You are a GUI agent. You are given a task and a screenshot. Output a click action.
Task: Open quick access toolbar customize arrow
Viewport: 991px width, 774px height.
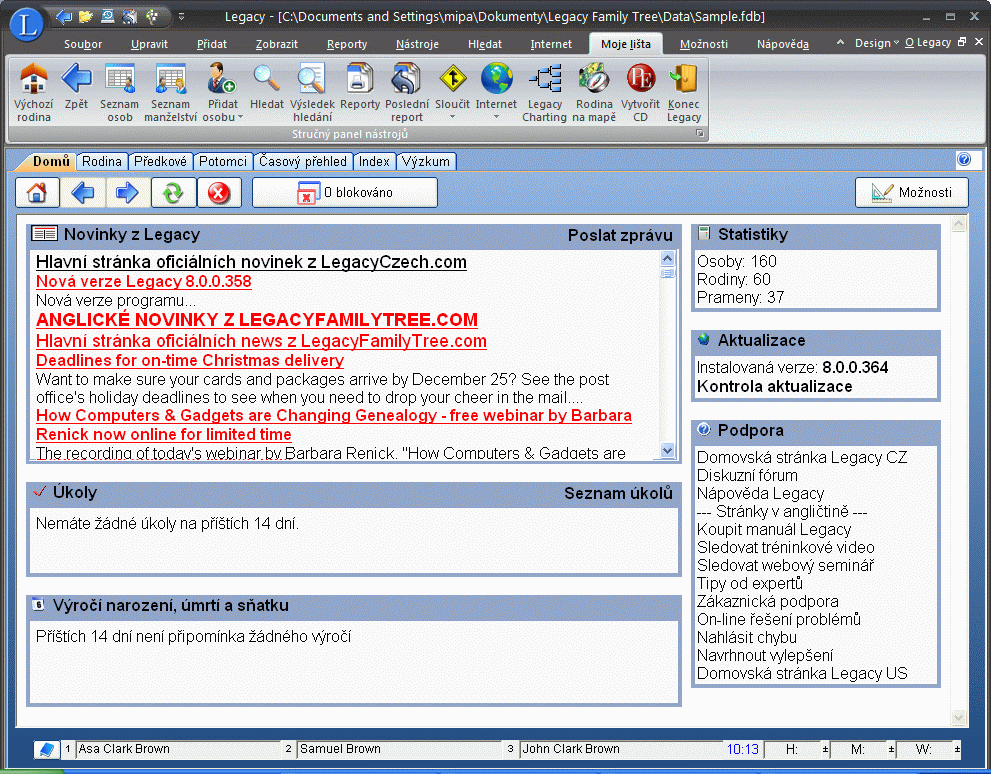point(181,16)
